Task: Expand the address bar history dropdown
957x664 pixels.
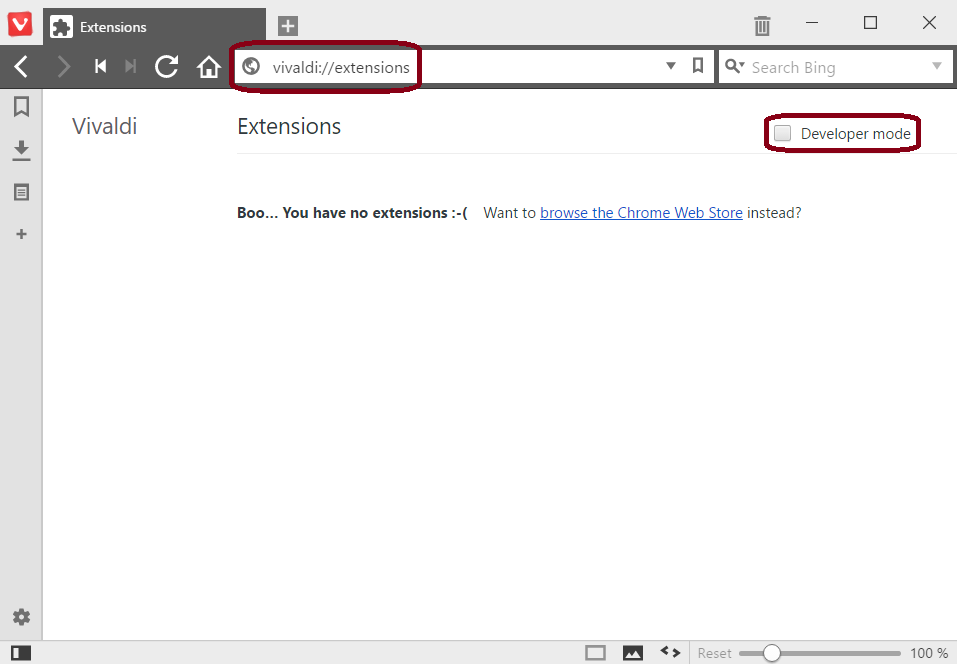Action: click(671, 66)
